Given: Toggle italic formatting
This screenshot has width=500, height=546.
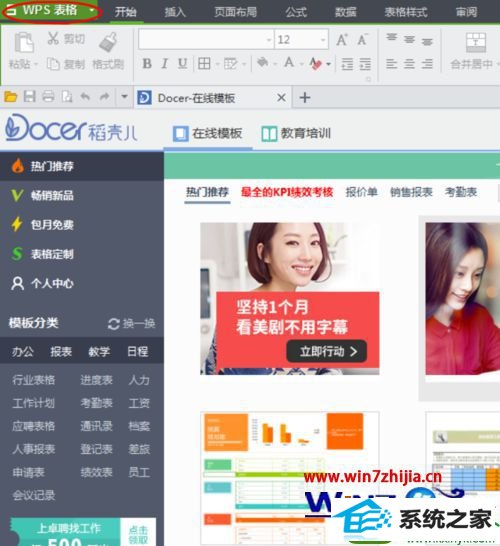Looking at the screenshot, I should click(x=165, y=63).
